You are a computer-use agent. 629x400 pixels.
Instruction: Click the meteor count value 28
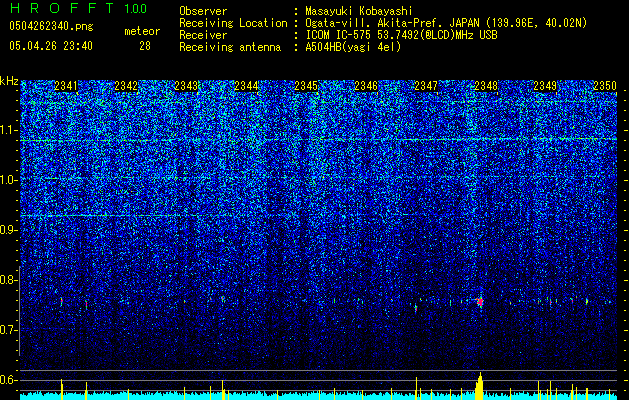click(145, 46)
